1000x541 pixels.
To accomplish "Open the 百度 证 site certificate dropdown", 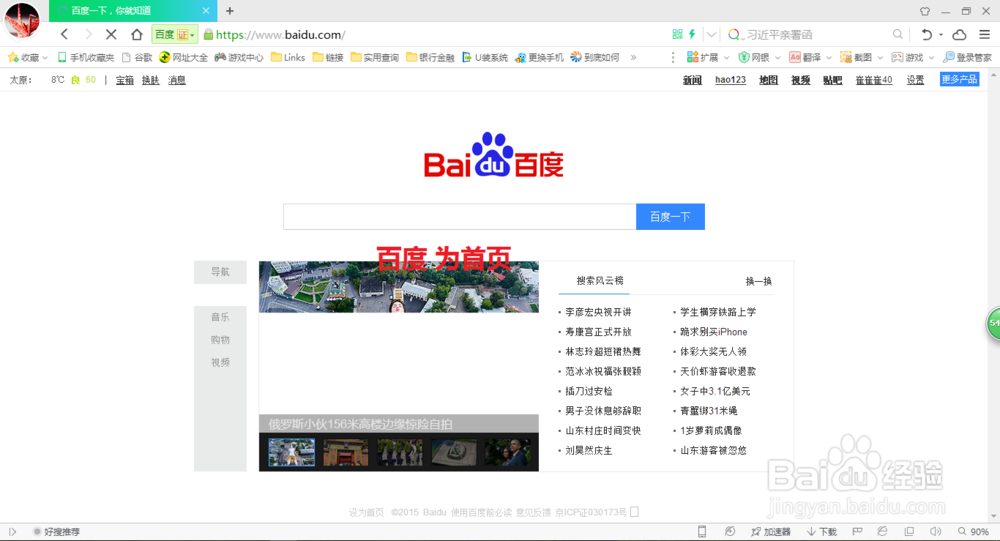I will point(174,34).
